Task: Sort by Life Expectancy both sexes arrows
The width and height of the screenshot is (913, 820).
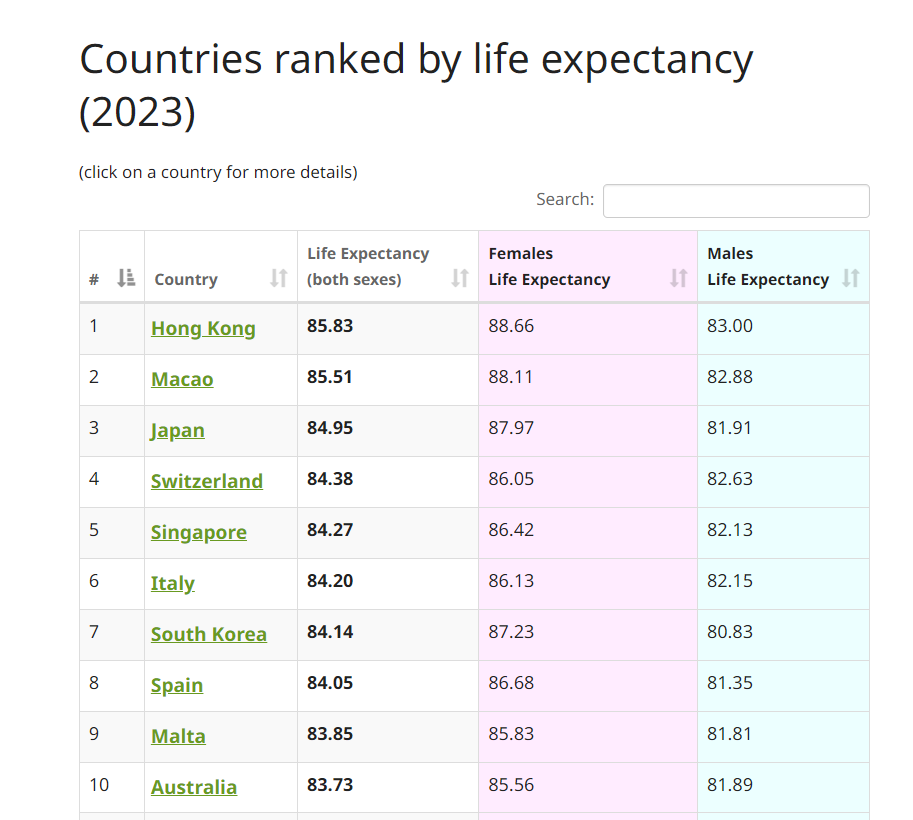Action: tap(460, 278)
